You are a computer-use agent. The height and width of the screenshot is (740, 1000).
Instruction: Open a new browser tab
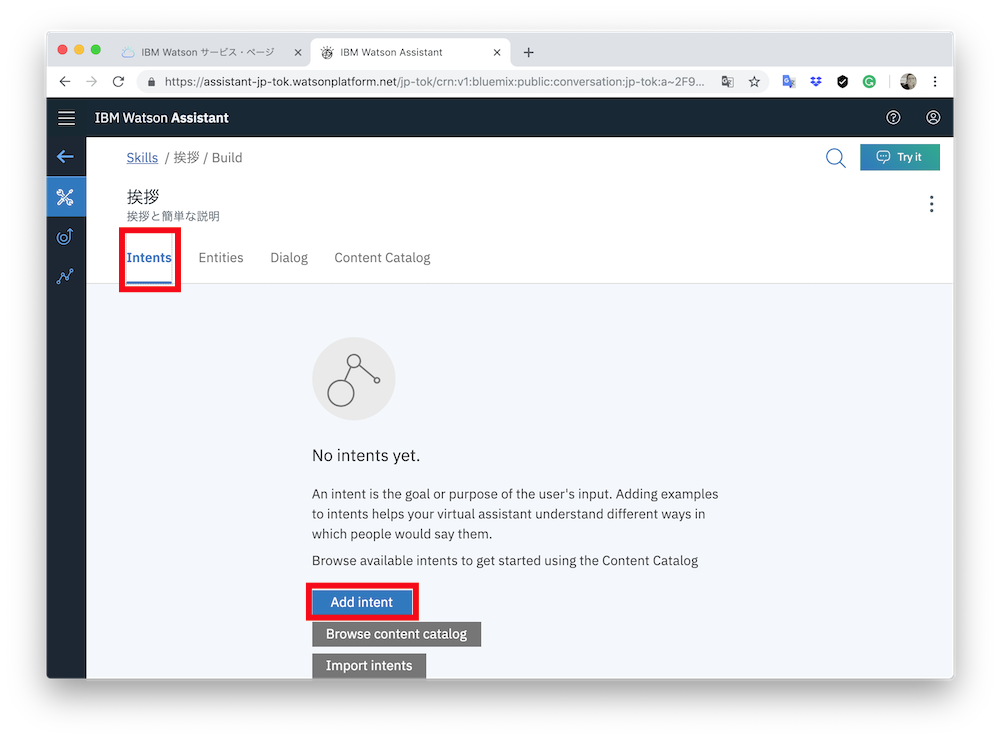(529, 52)
